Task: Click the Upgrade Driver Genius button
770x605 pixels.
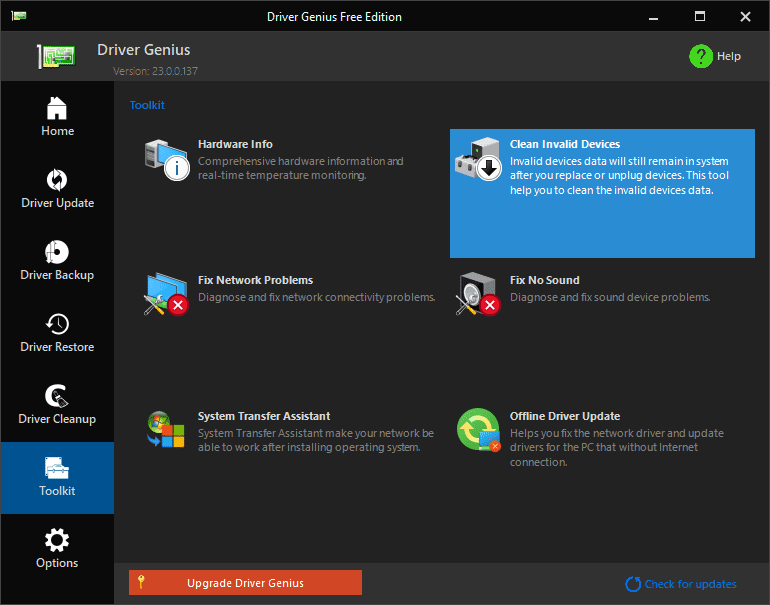Action: pos(246,582)
